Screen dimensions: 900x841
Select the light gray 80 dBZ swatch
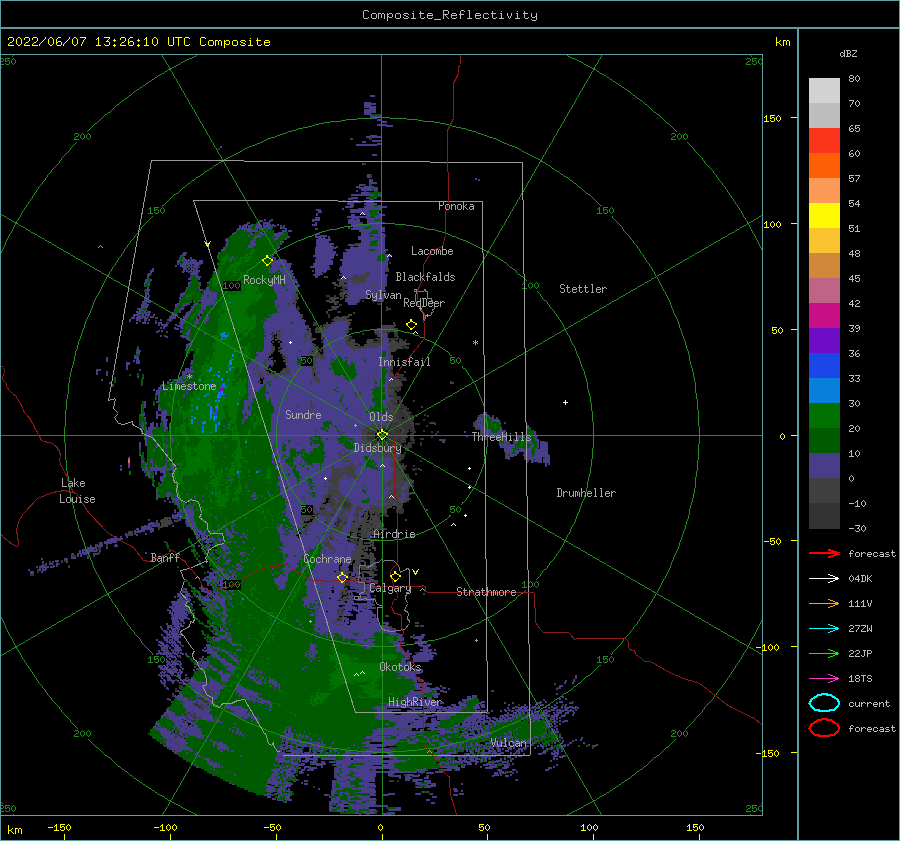tap(824, 90)
